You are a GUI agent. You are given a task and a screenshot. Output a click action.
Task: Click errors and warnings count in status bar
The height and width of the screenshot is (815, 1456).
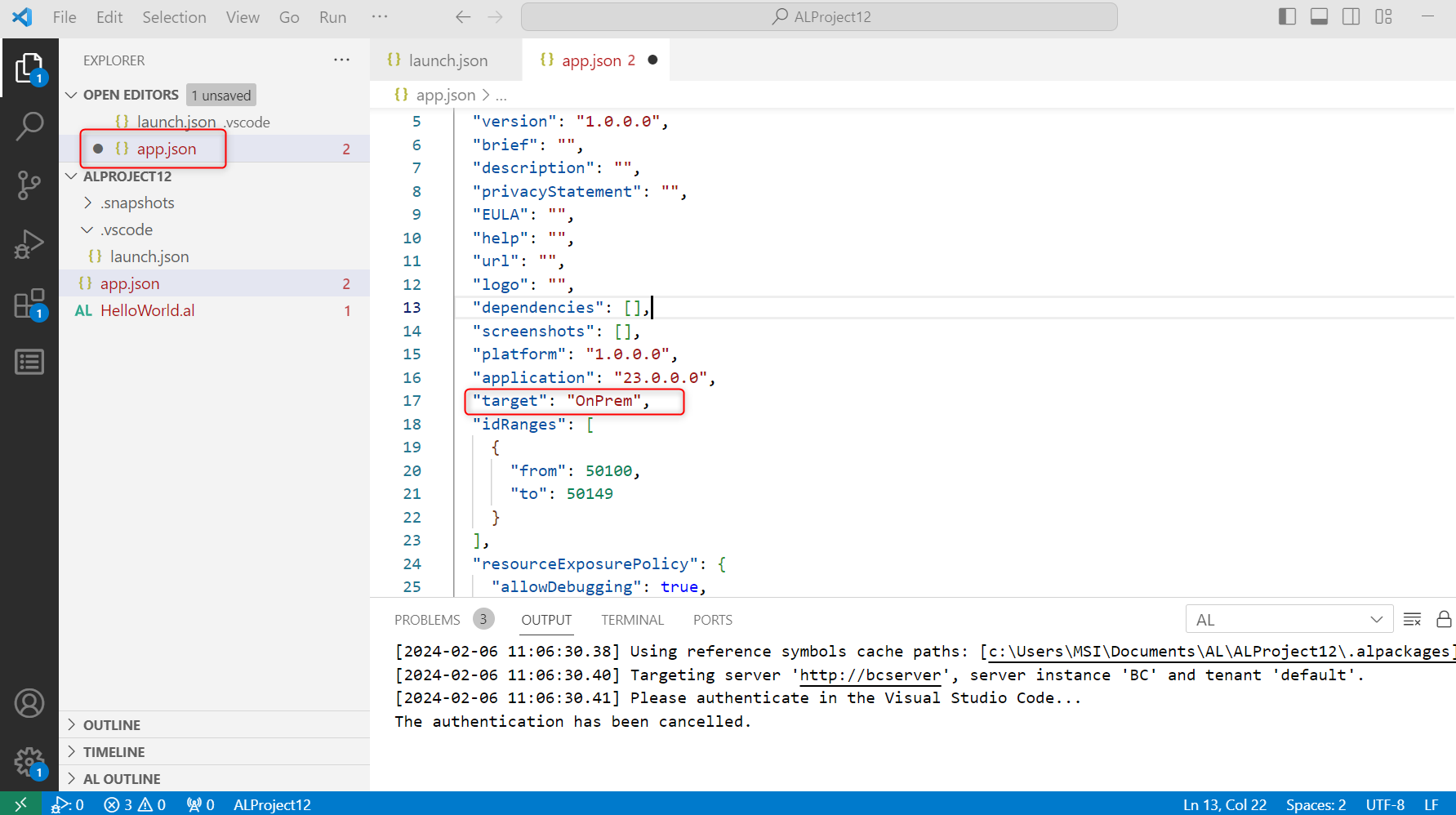tap(135, 804)
